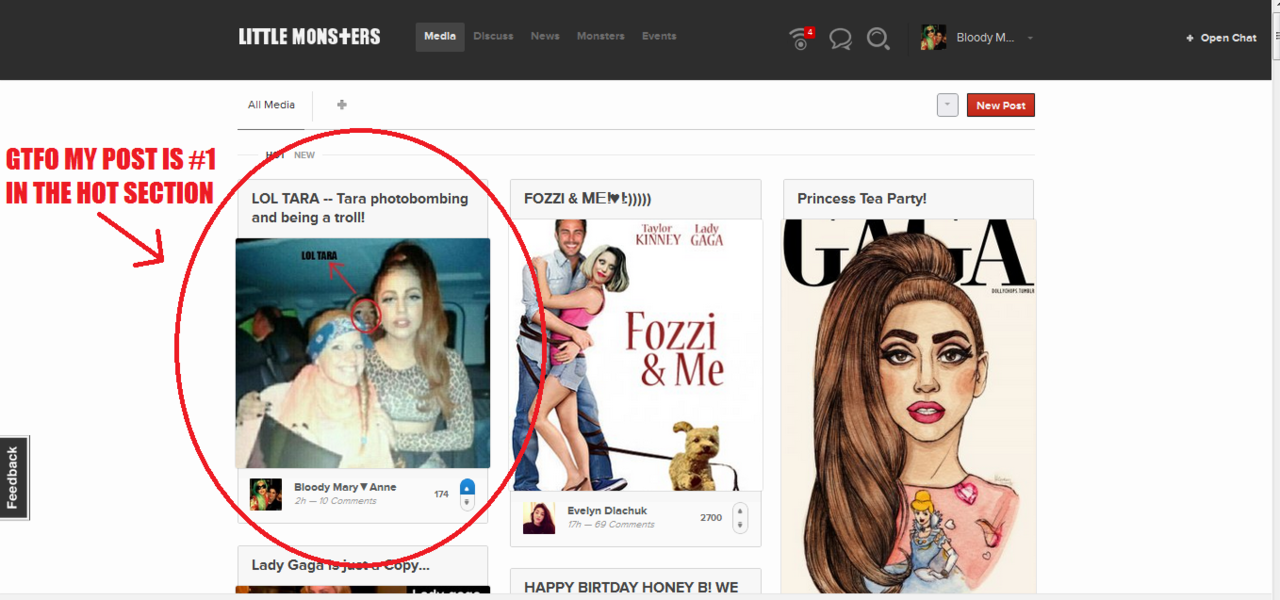The height and width of the screenshot is (600, 1280).
Task: Downvote the LOL TARA post
Action: tap(467, 502)
